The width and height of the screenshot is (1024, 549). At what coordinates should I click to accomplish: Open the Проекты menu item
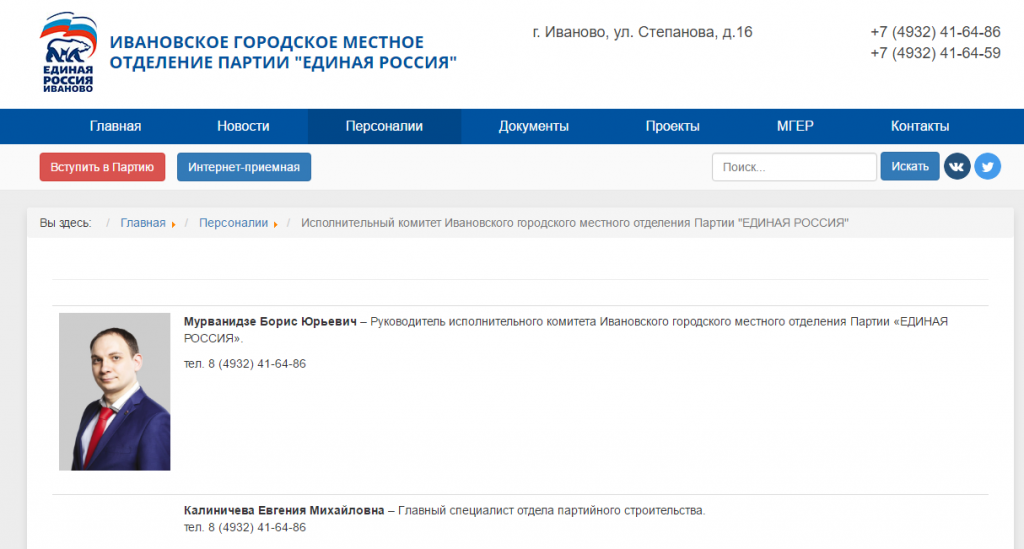tap(673, 126)
